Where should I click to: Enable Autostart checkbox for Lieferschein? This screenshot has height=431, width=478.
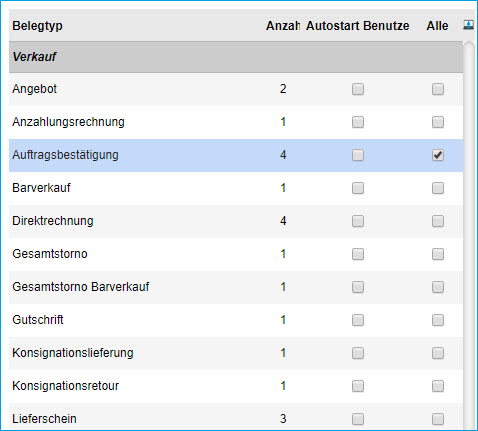click(358, 419)
